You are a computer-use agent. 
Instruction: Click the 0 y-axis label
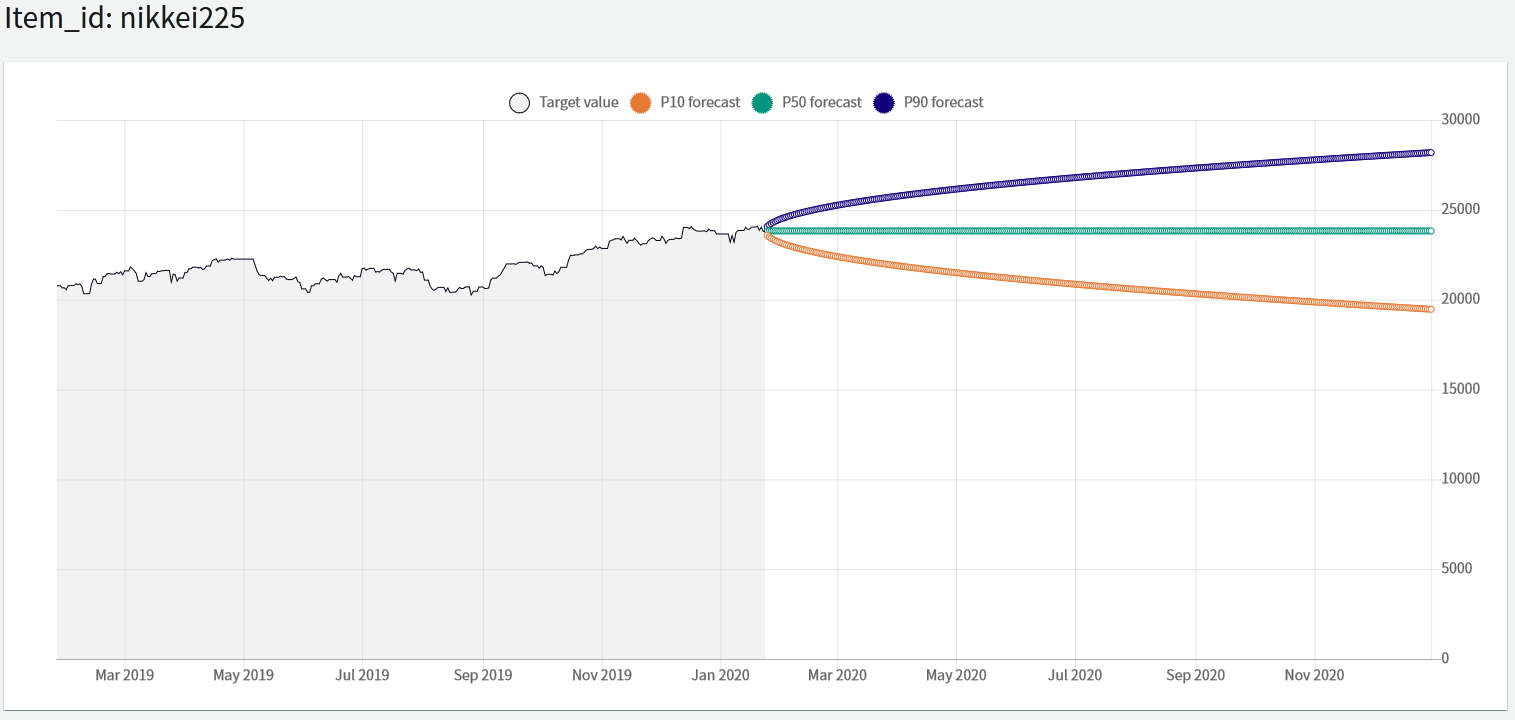coord(1445,658)
